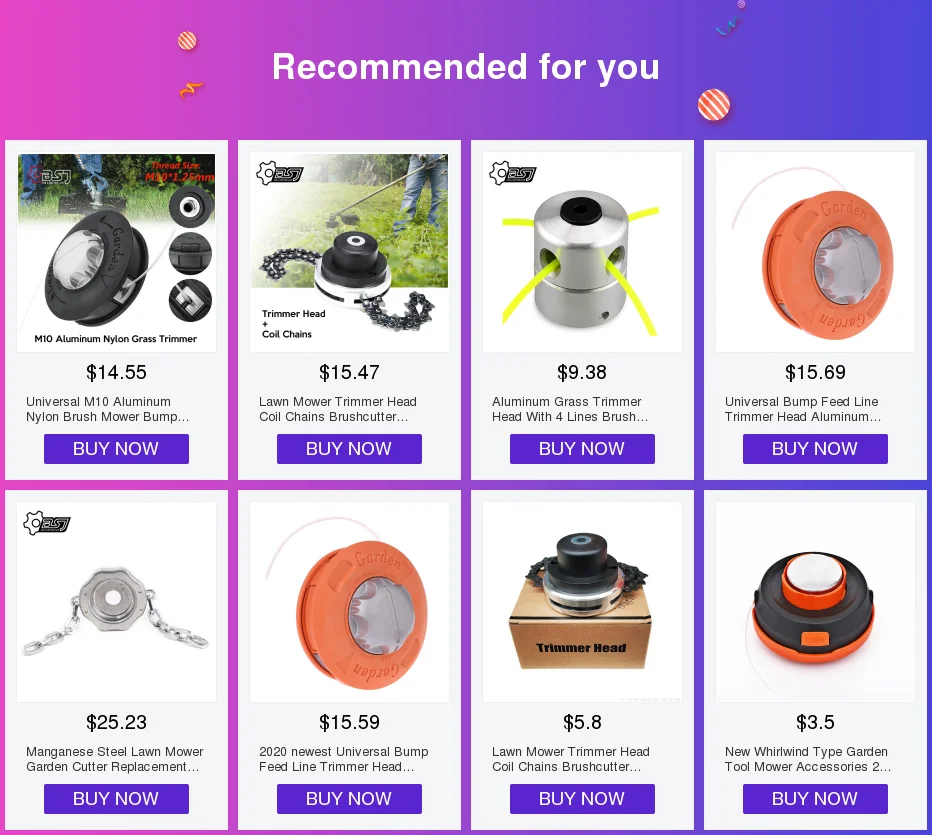This screenshot has height=835, width=932.
Task: Open the manganese steel chain cutter image
Action: (x=116, y=602)
